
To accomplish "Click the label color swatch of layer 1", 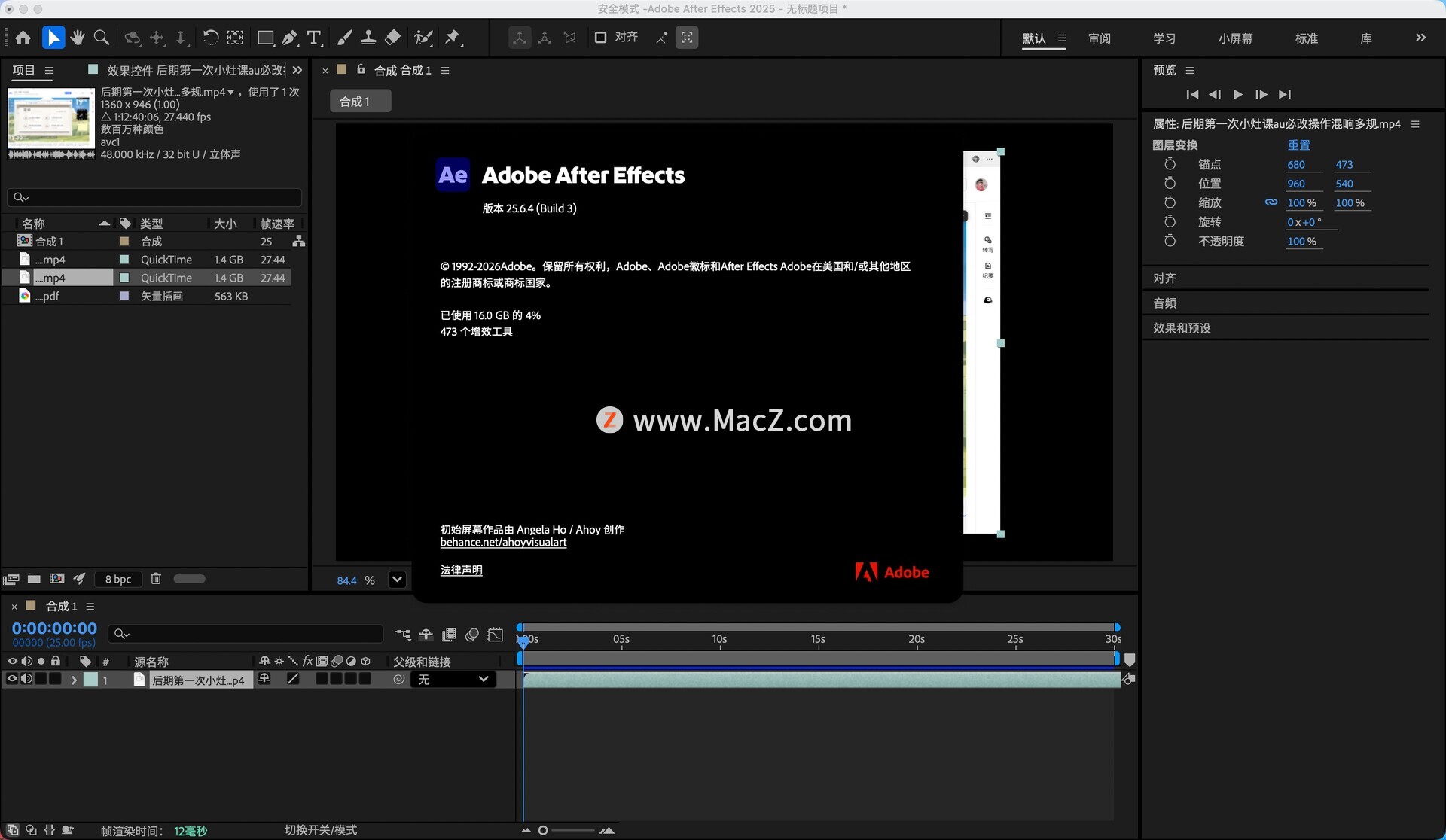I will 90,680.
